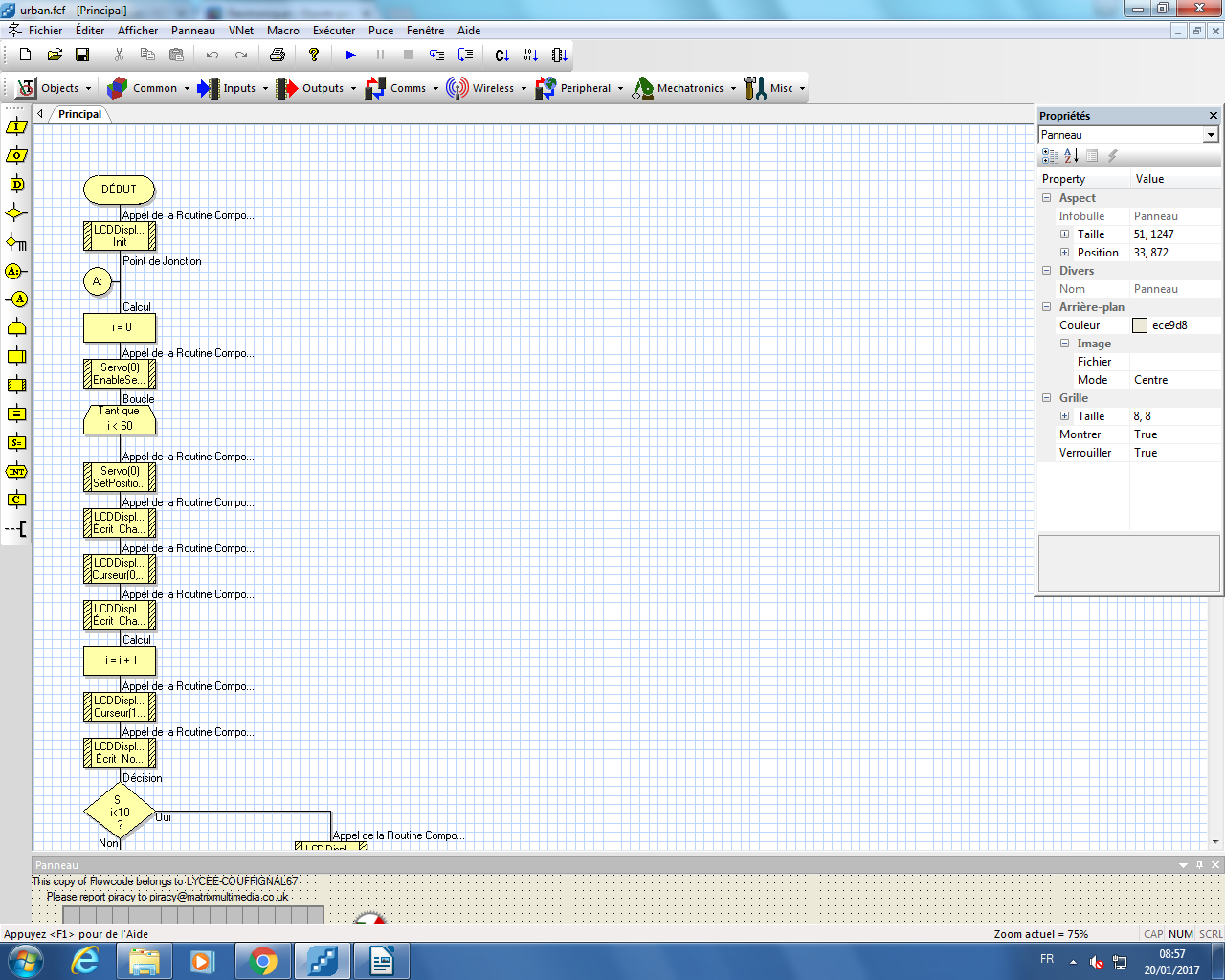Add an Input icon from the sidebar
1225x980 pixels.
16,126
